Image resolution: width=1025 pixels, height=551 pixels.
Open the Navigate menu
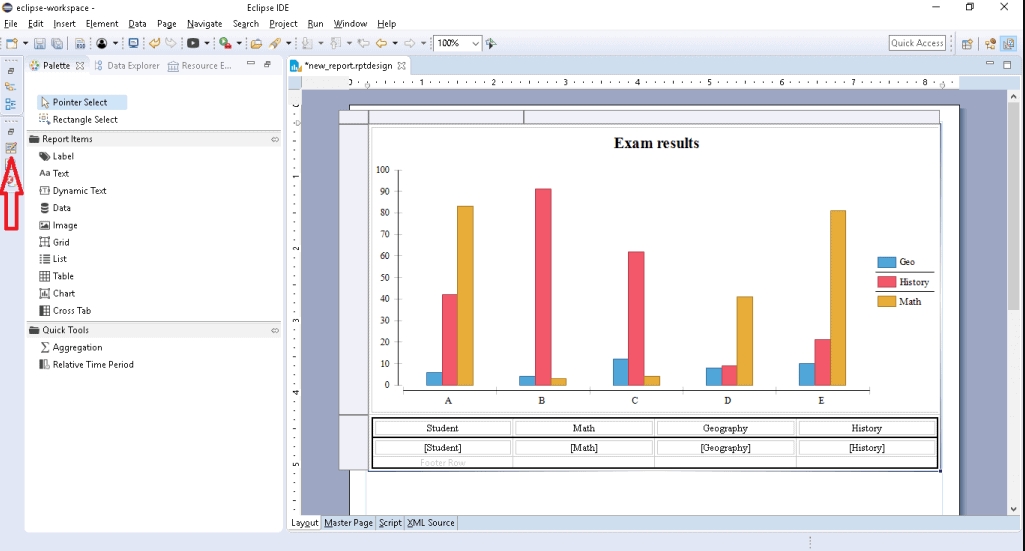click(204, 23)
